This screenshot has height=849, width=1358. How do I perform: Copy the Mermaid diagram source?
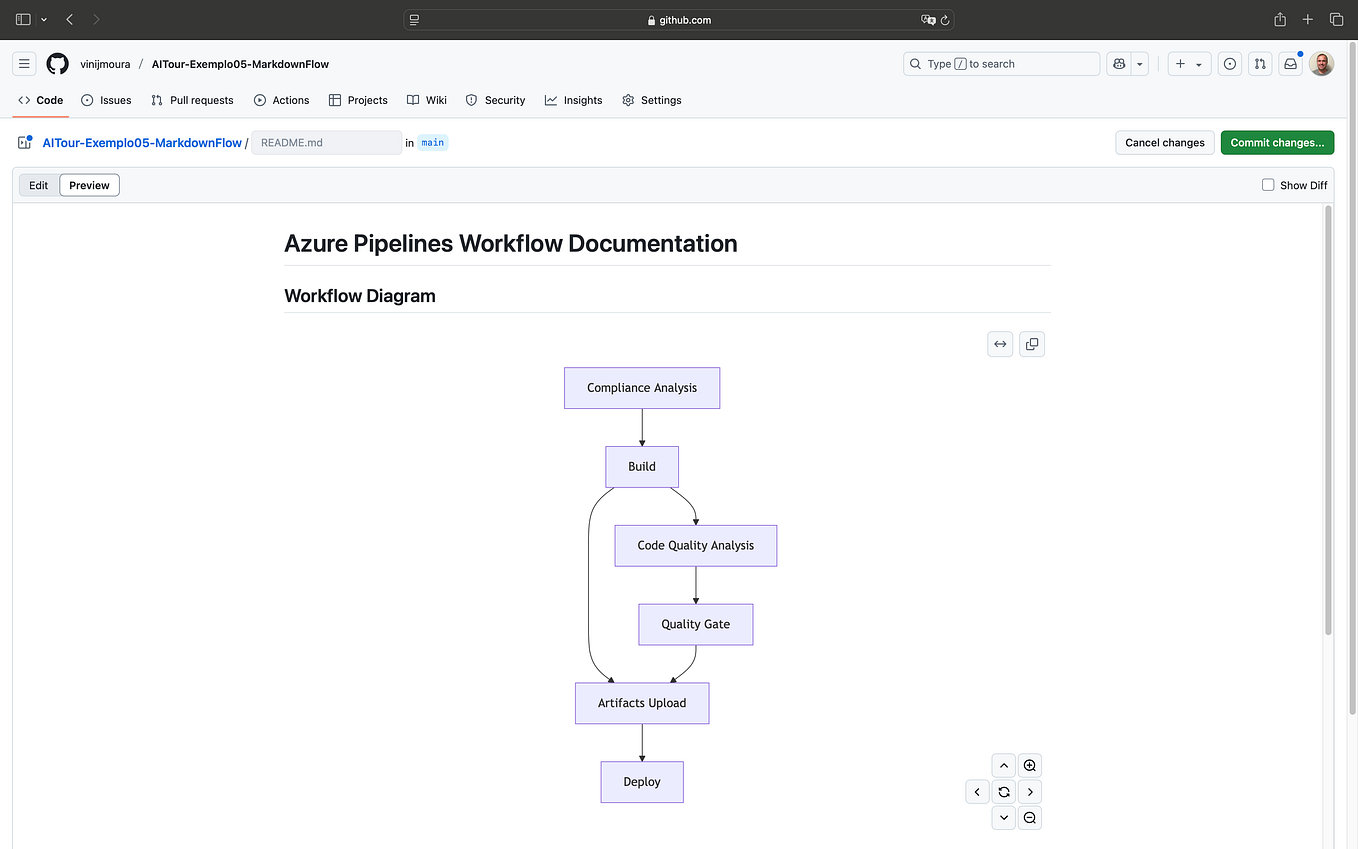pyautogui.click(x=1031, y=343)
